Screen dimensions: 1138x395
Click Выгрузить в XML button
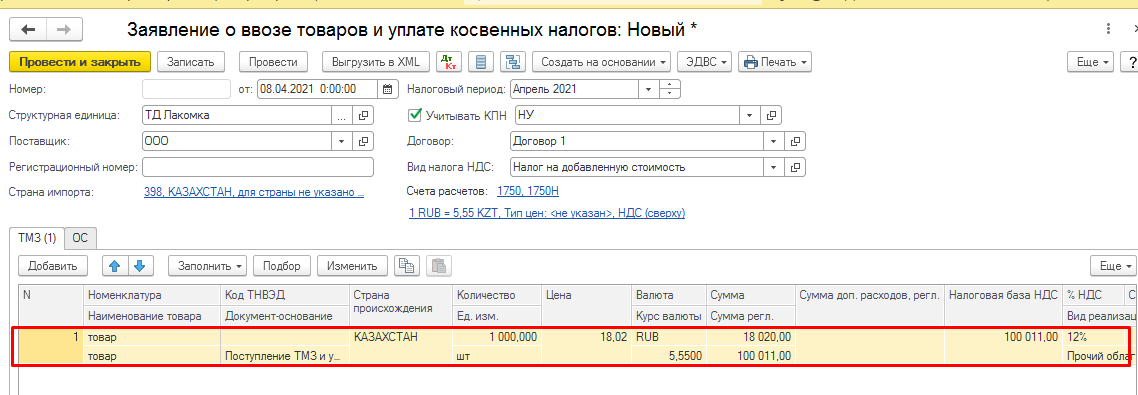pyautogui.click(x=376, y=62)
